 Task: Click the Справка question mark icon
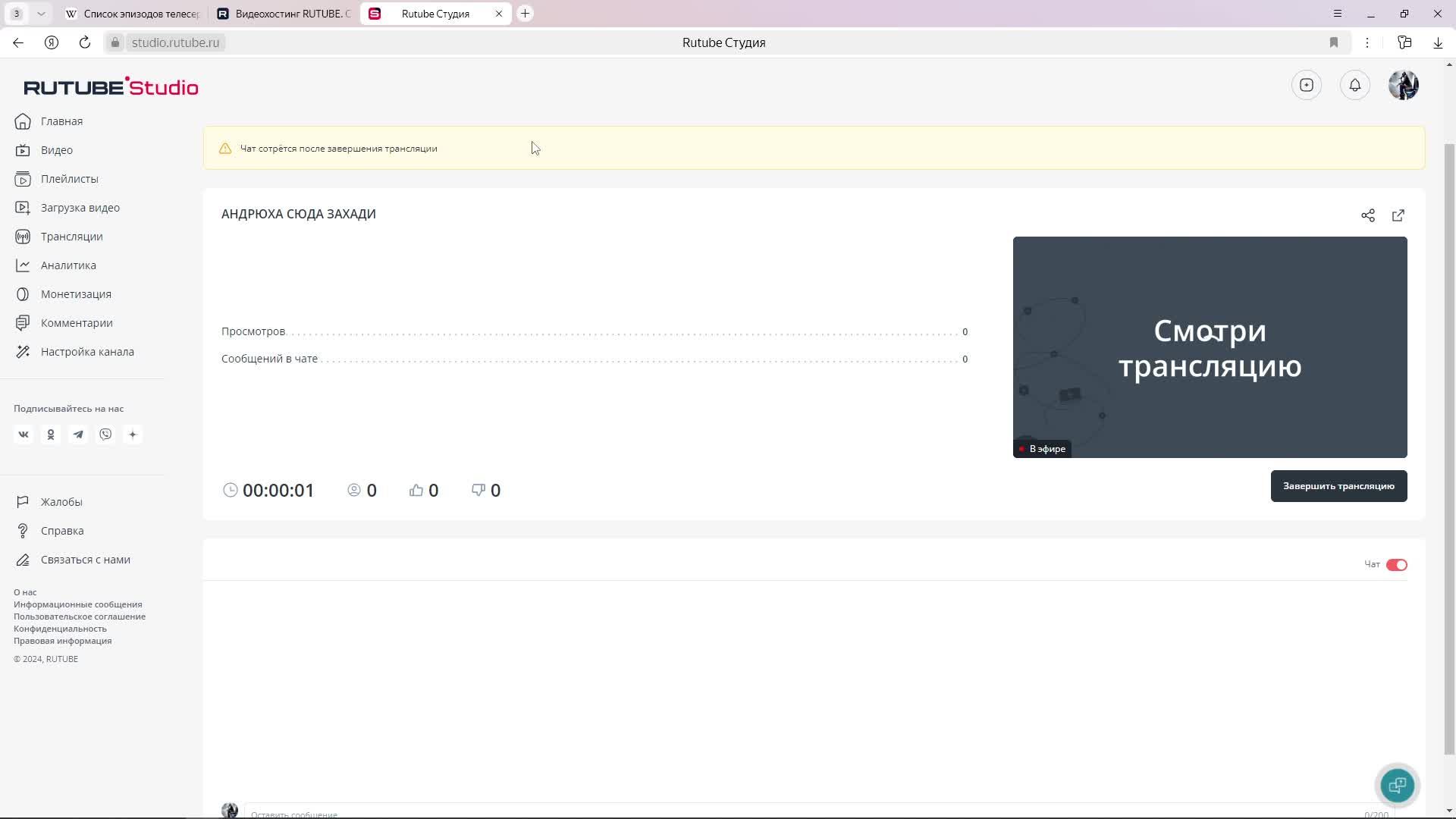(23, 531)
